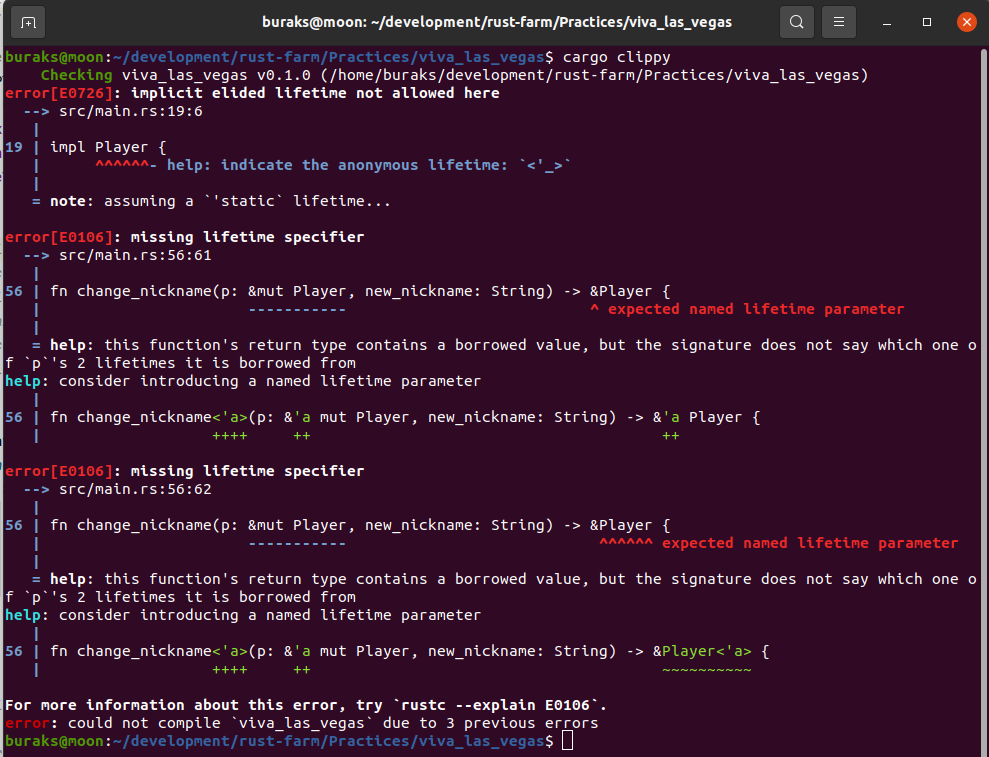The height and width of the screenshot is (757, 989).
Task: Click the src/main.rs:56:61 file location
Action: [134, 255]
